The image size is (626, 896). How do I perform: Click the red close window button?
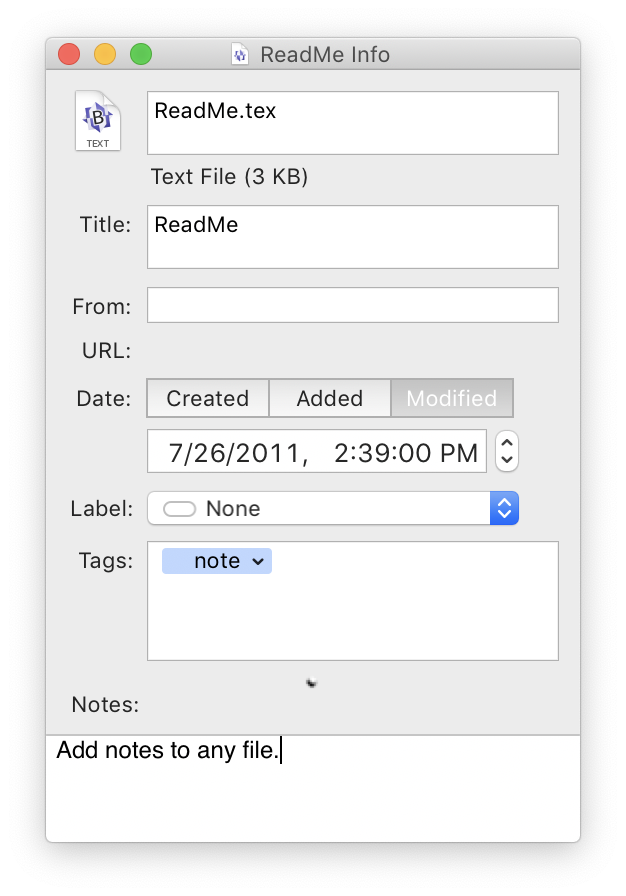pyautogui.click(x=69, y=54)
